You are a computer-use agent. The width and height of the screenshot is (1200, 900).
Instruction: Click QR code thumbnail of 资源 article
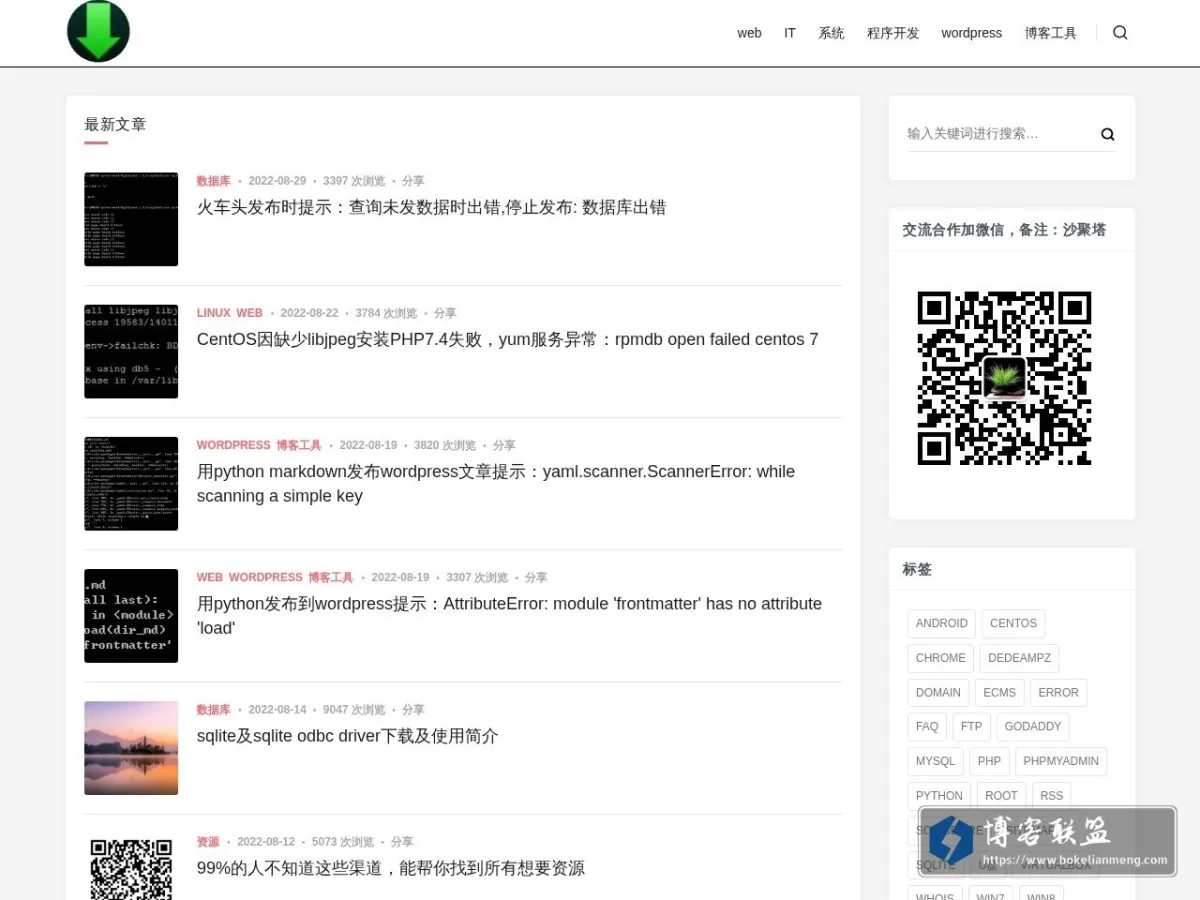pos(131,867)
